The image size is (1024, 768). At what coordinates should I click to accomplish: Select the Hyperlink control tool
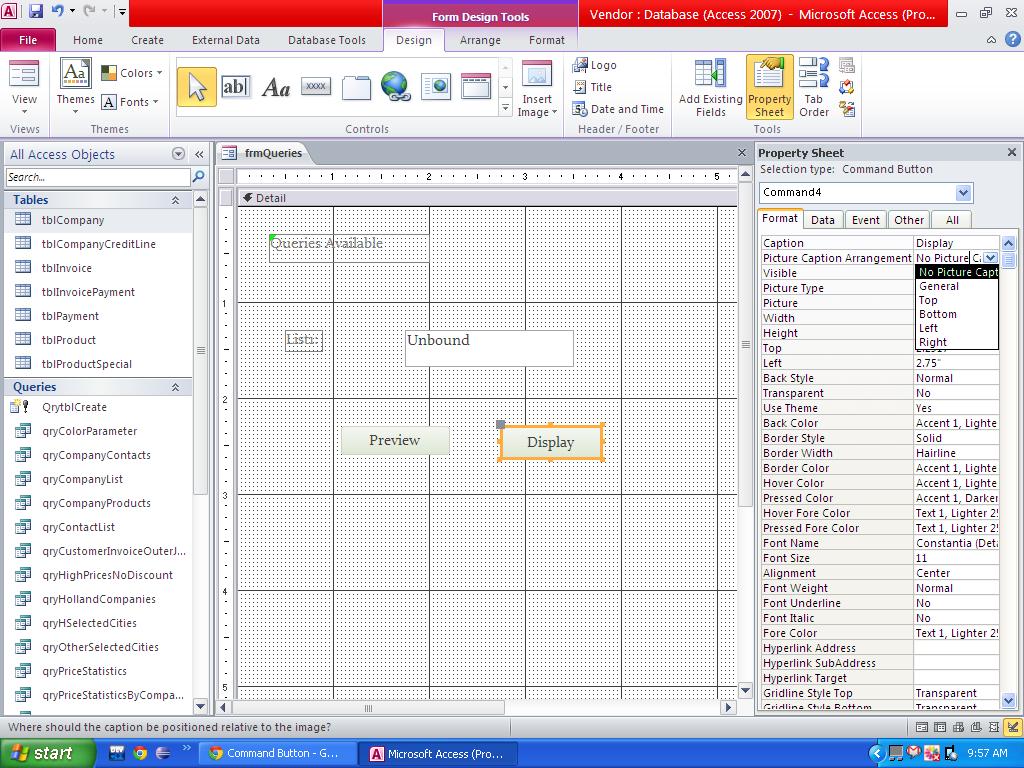click(x=396, y=87)
